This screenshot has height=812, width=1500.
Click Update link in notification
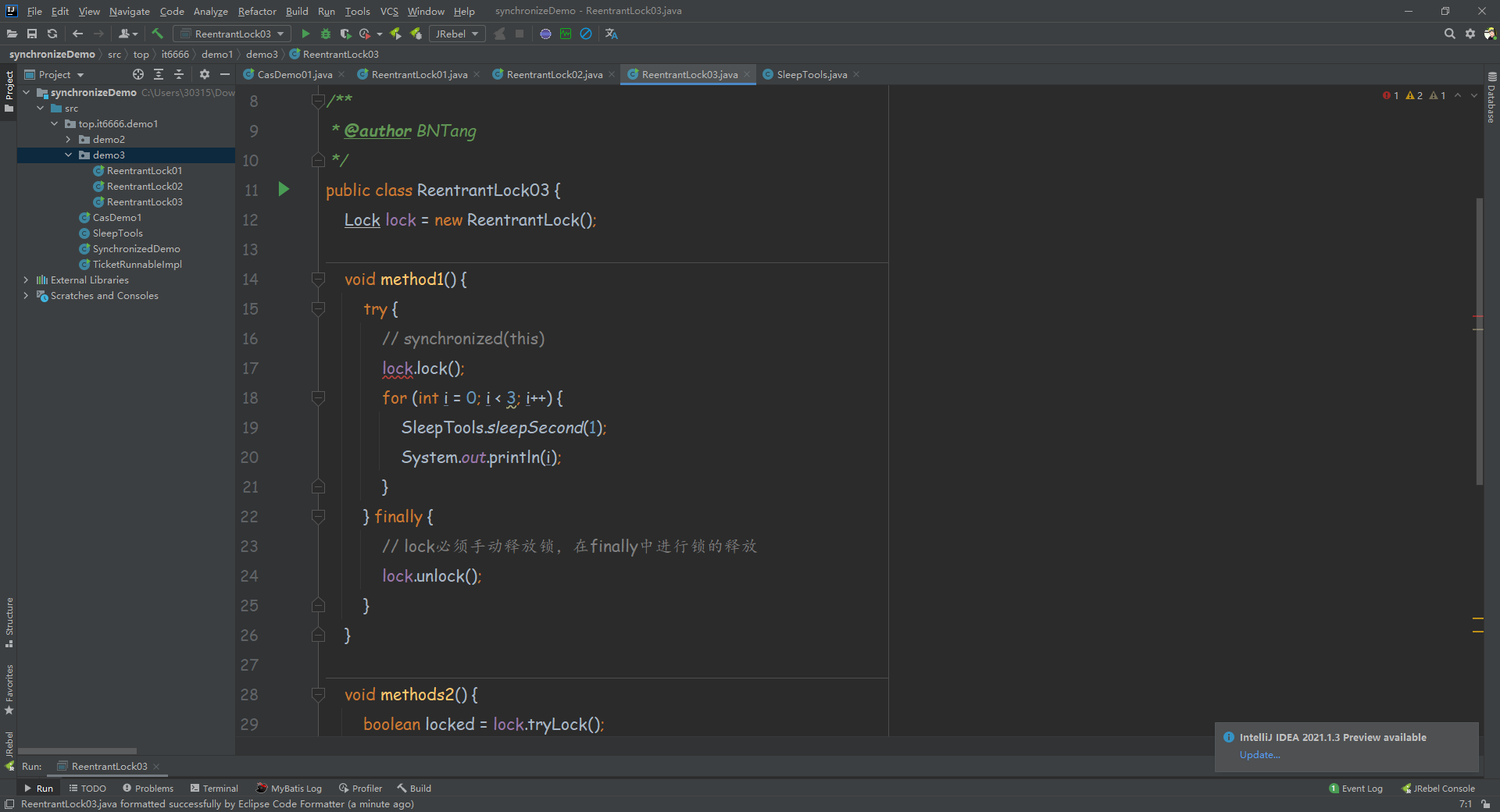1259,754
